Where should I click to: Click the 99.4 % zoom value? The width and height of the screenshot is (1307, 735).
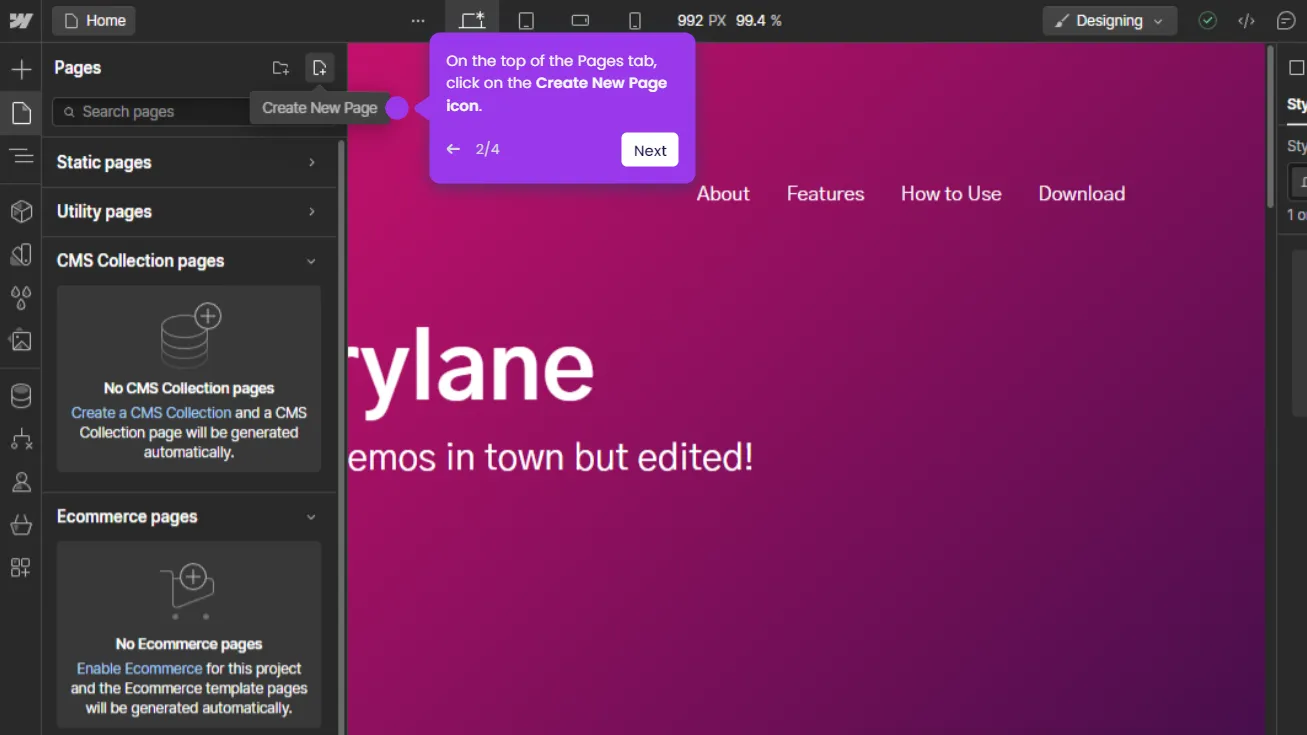pos(759,20)
